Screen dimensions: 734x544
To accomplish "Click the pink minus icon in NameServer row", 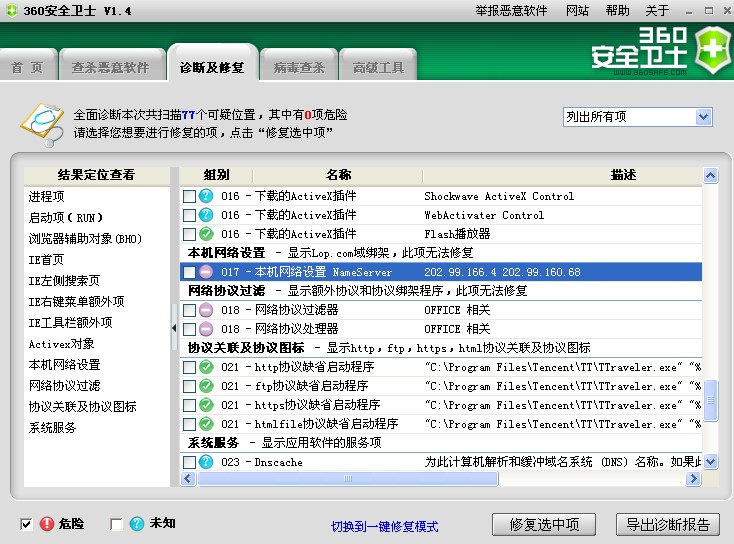I will coord(206,272).
